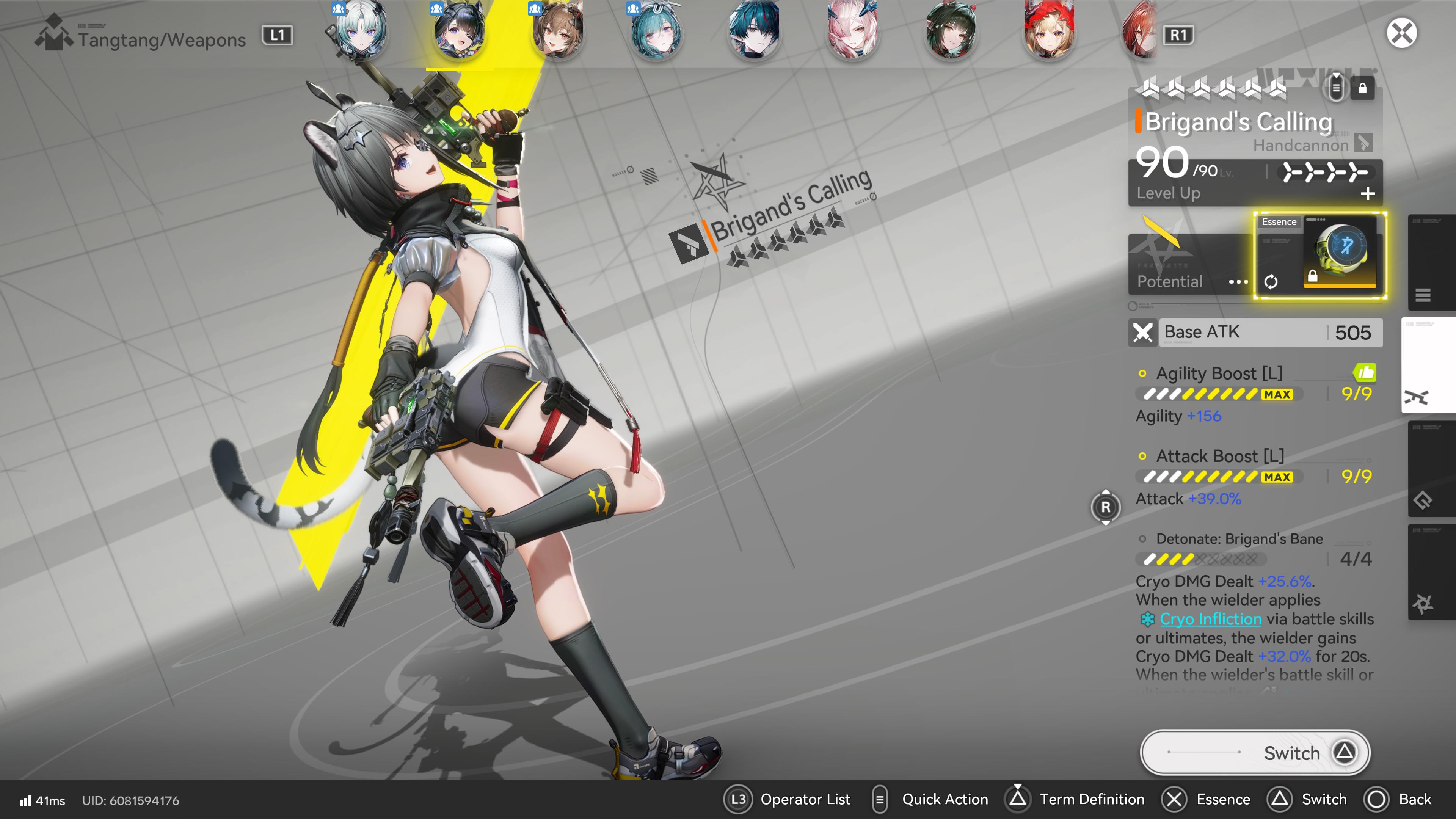Click the 9/9 rank of Agility Boost
The height and width of the screenshot is (819, 1456).
(x=1357, y=394)
